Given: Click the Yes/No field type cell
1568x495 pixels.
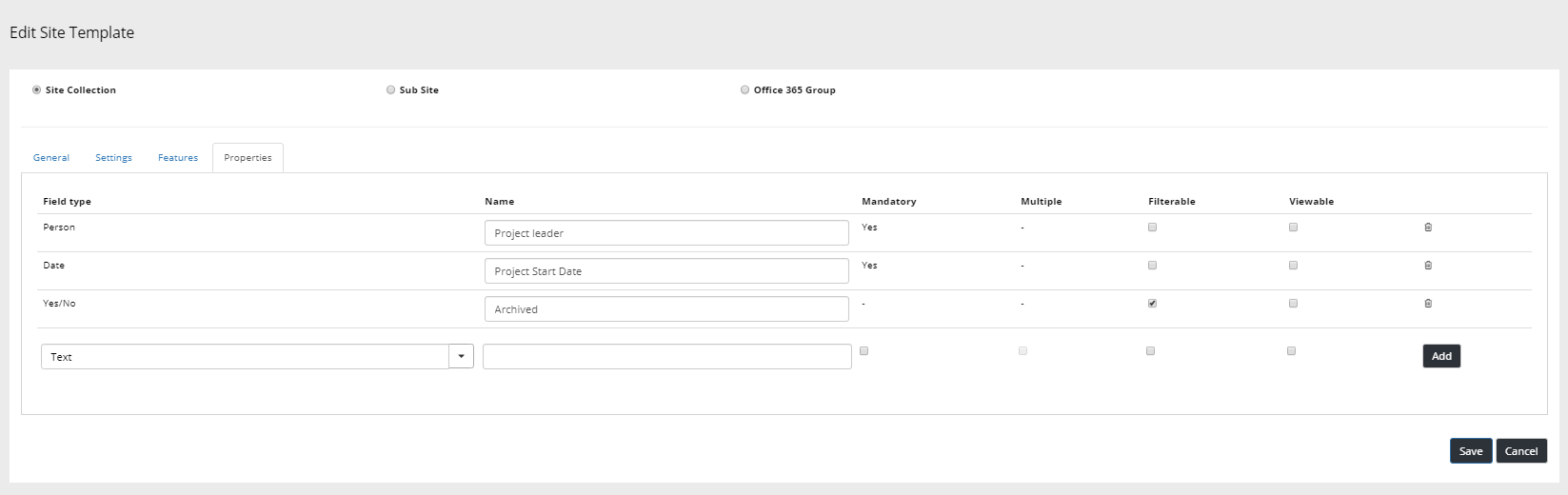Looking at the screenshot, I should [x=59, y=304].
